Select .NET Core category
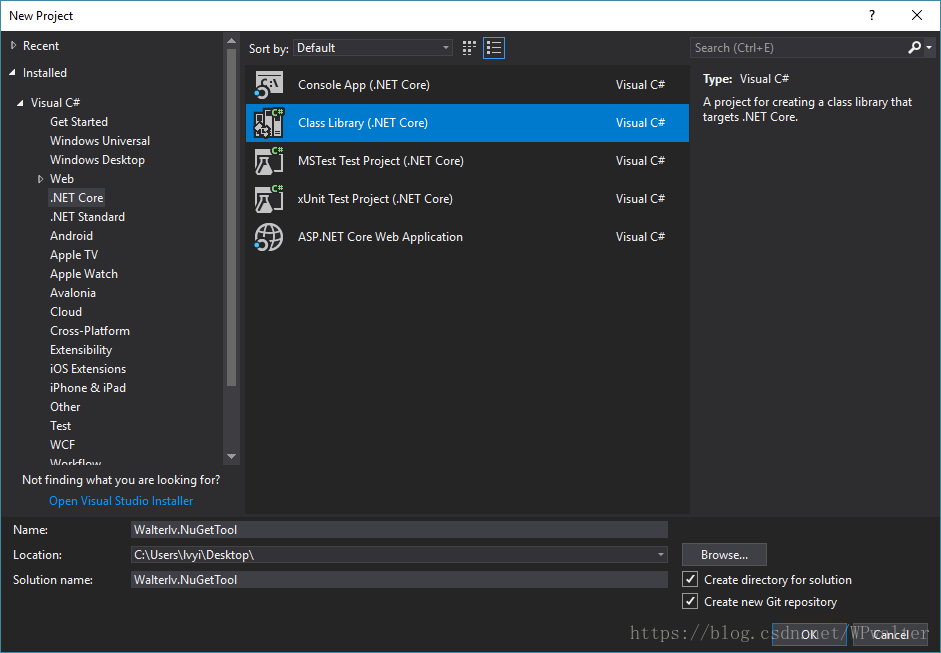Viewport: 941px width, 653px height. tap(77, 197)
